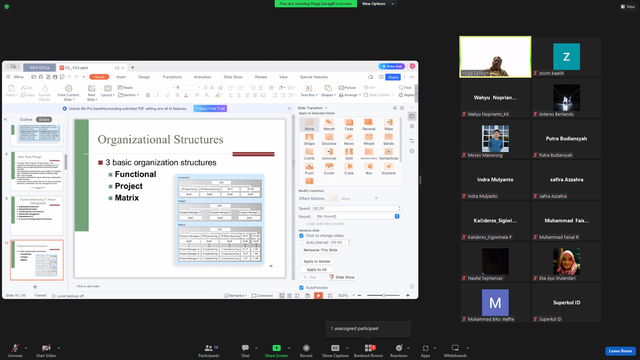The image size is (640, 360).
Task: Select the Morph slide transition
Action: 329,124
